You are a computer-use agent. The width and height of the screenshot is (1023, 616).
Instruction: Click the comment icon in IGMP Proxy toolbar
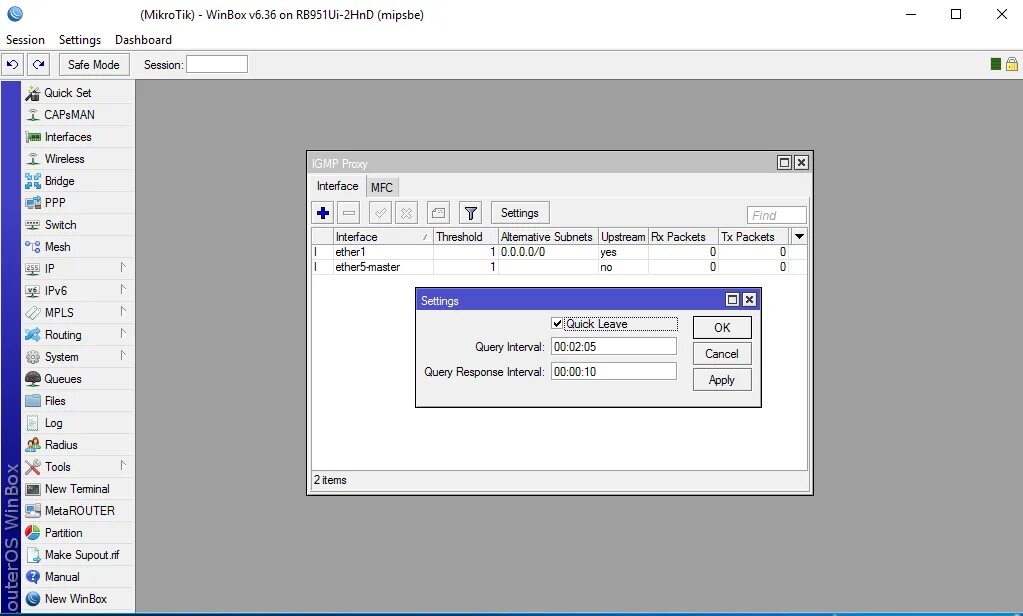438,213
